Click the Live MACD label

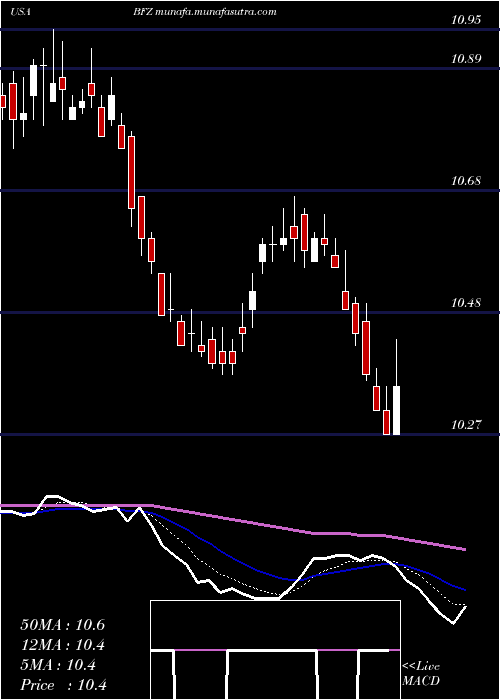pos(421,673)
